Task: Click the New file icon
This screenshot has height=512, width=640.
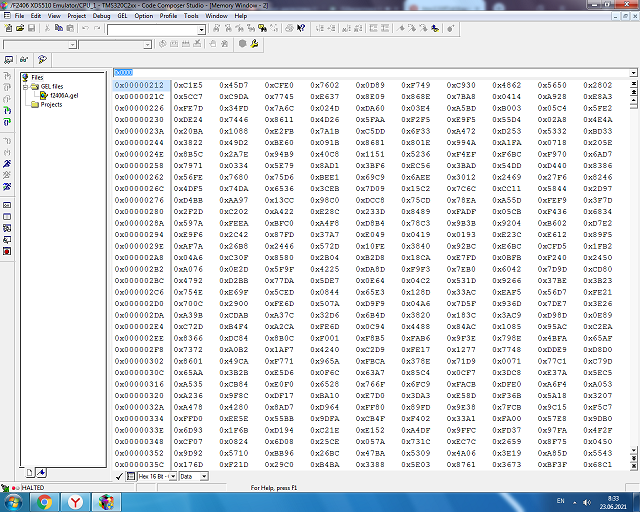Action: pos(8,28)
